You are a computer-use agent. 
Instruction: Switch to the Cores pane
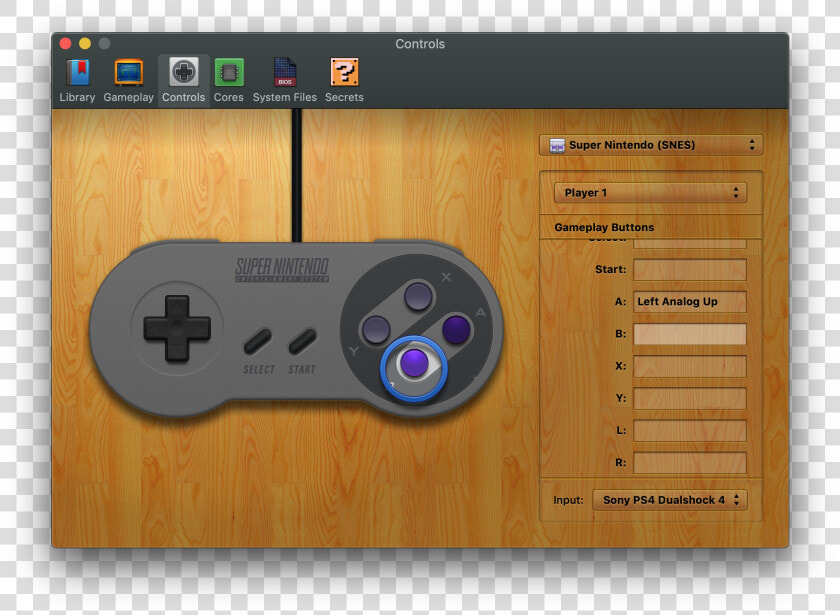pos(229,80)
